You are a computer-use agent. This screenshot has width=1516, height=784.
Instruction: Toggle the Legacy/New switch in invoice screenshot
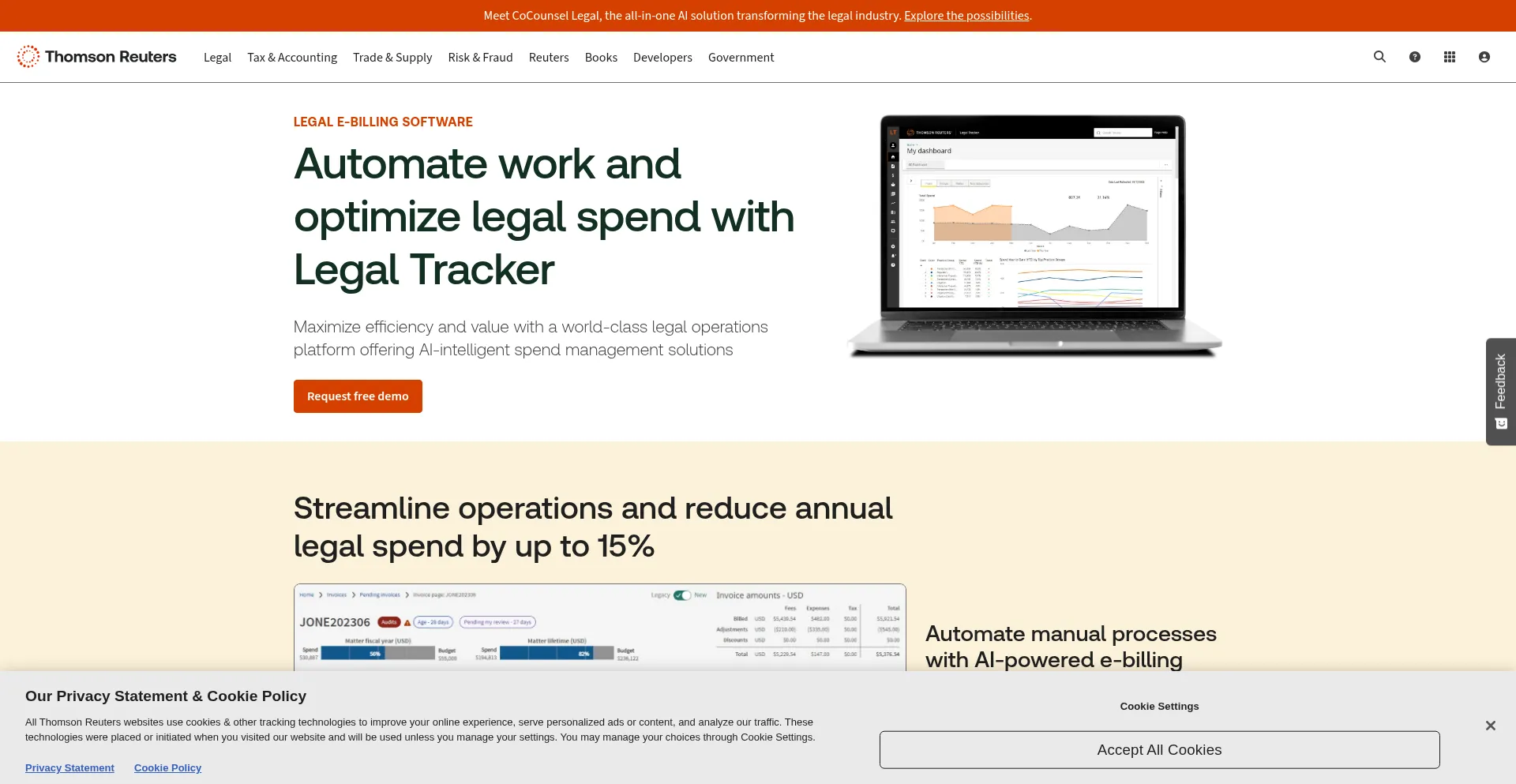(x=682, y=595)
